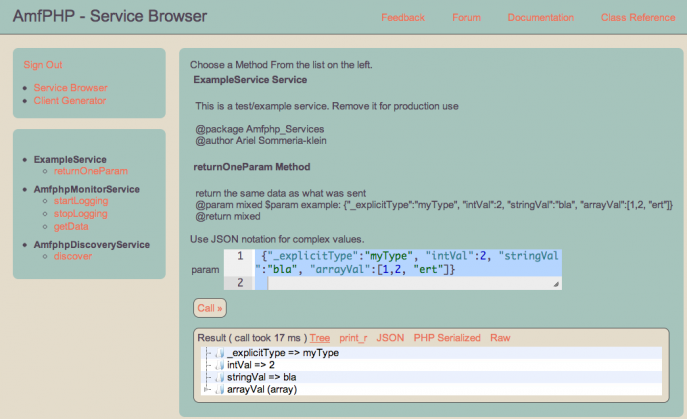Click 'This is a test/example service' description
This screenshot has height=419, width=687.
327,106
